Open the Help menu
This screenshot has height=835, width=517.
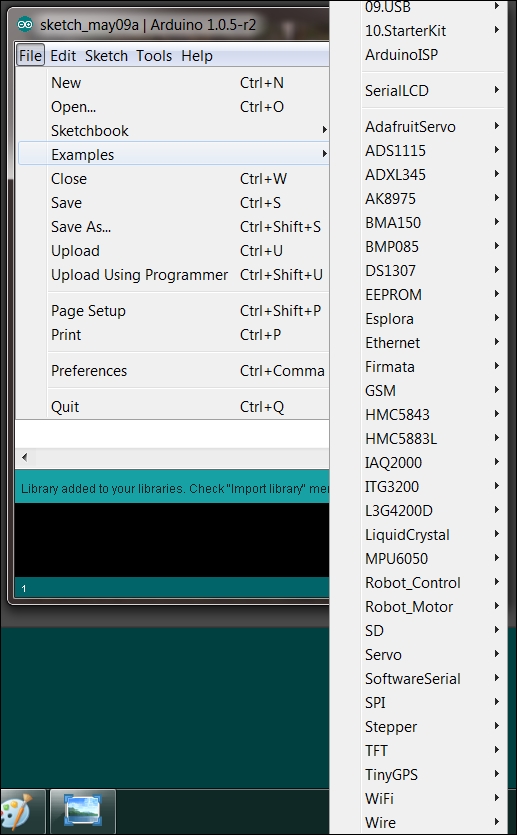coord(196,55)
